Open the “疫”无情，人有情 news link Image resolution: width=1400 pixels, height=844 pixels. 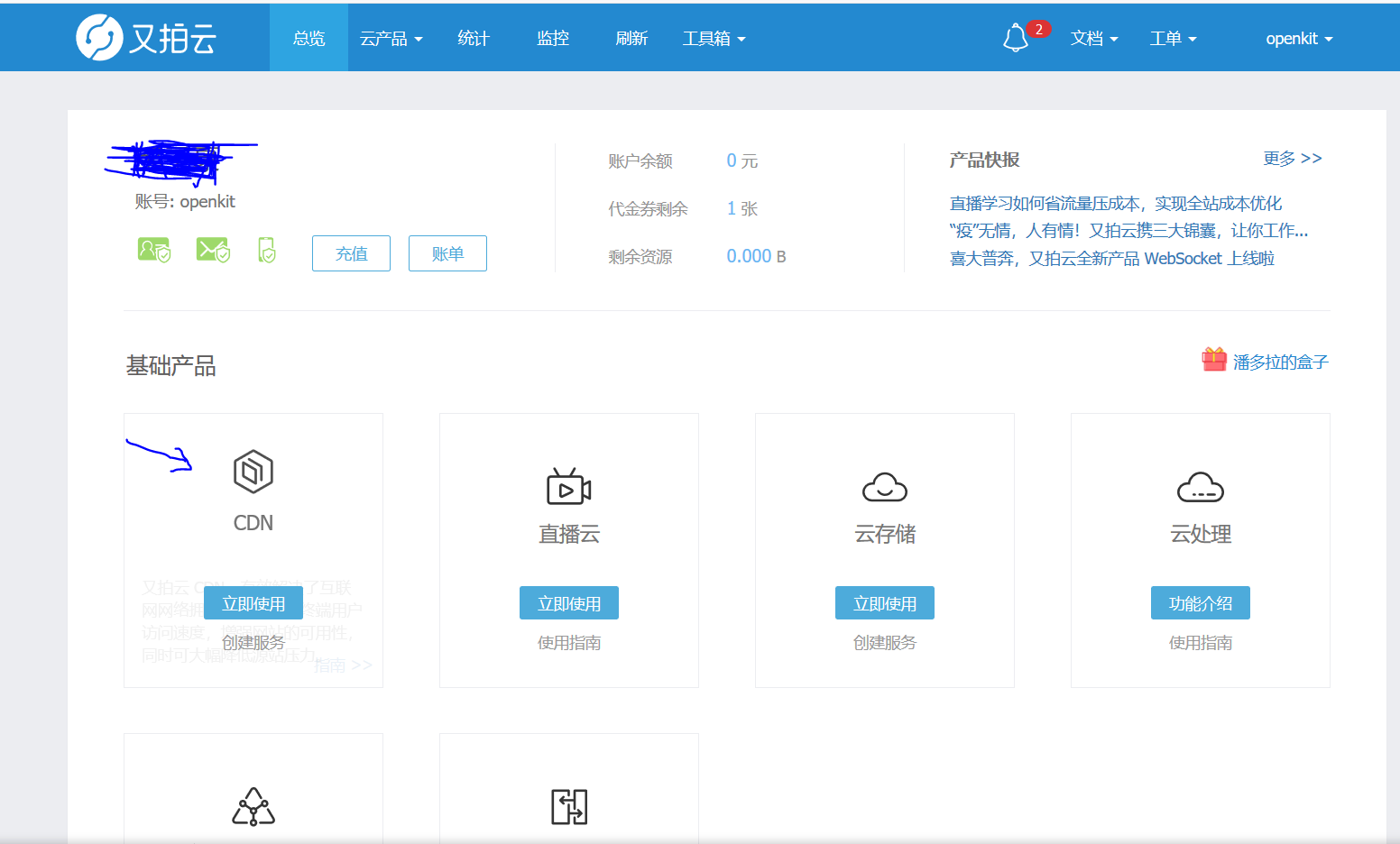(1128, 231)
